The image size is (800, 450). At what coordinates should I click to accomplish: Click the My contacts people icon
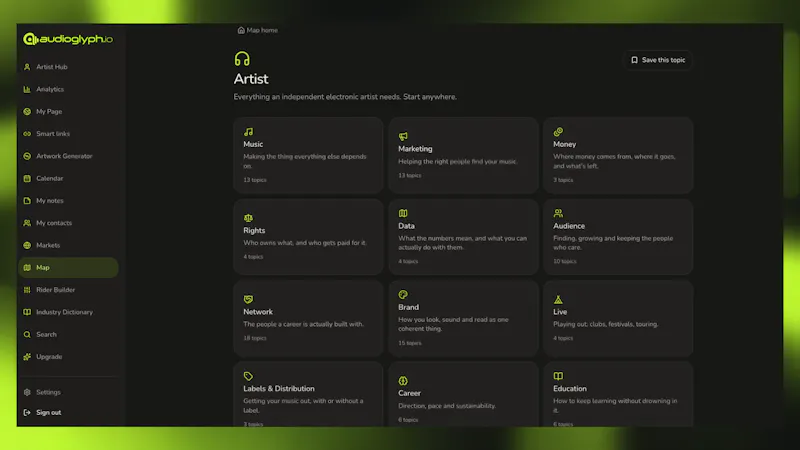[x=27, y=223]
